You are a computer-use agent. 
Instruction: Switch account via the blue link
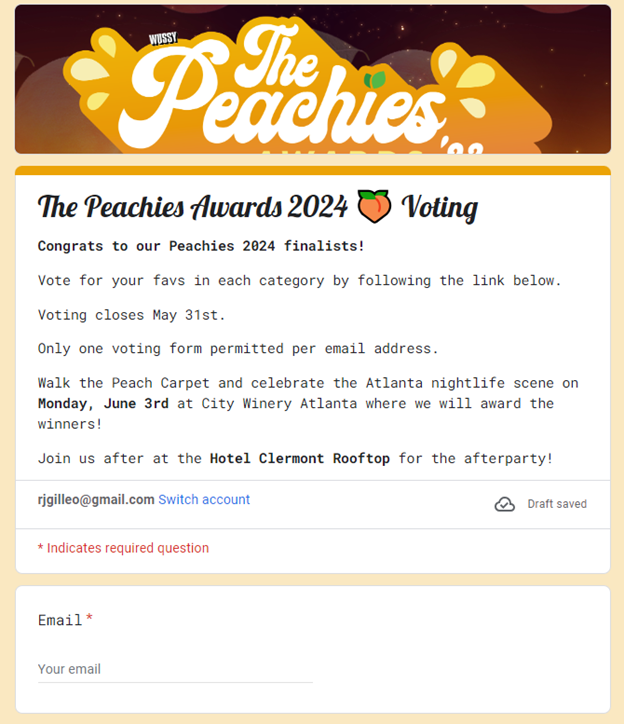click(204, 499)
